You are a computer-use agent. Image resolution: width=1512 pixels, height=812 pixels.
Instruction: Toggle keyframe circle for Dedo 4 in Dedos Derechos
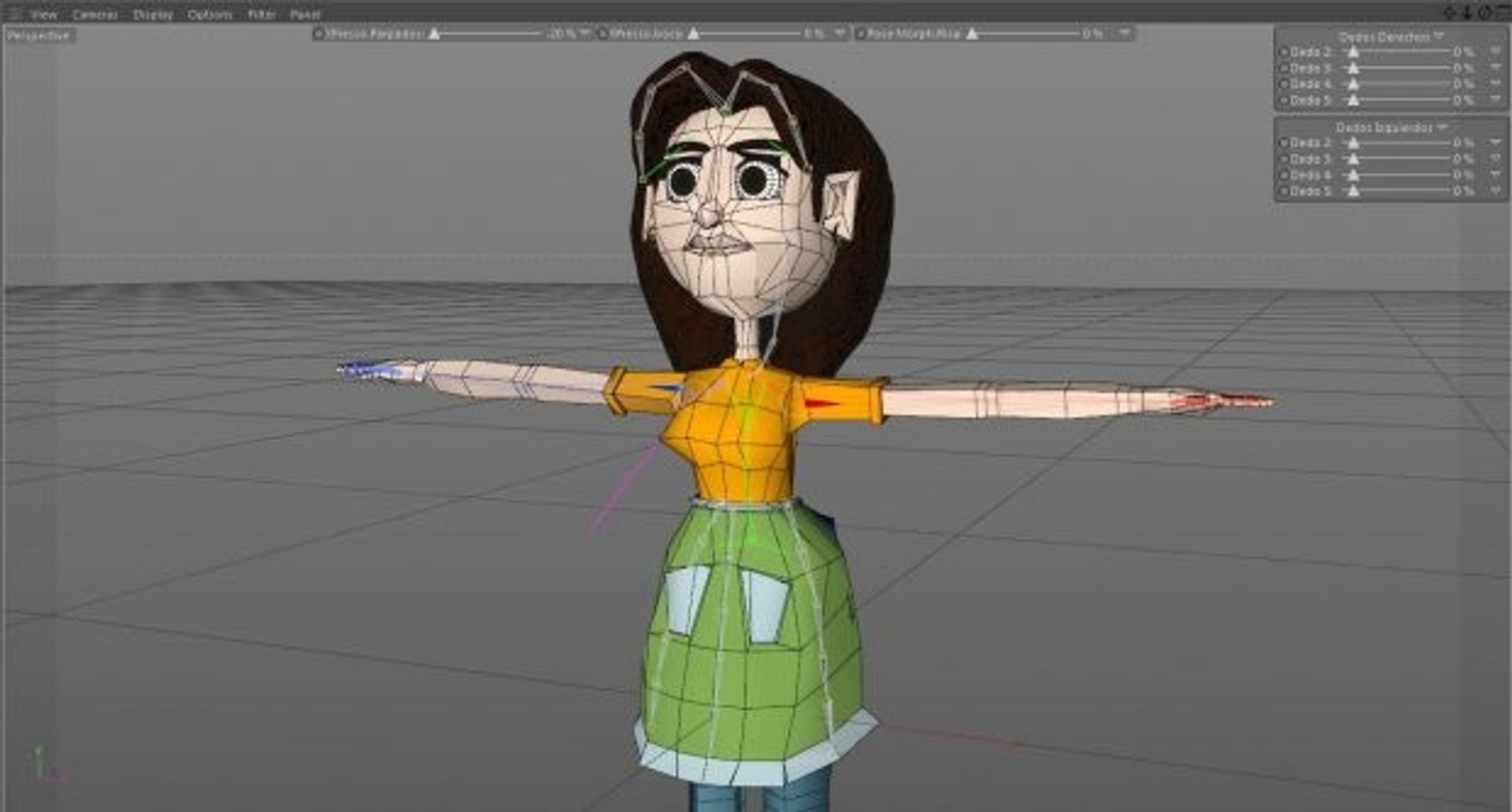pos(1284,83)
